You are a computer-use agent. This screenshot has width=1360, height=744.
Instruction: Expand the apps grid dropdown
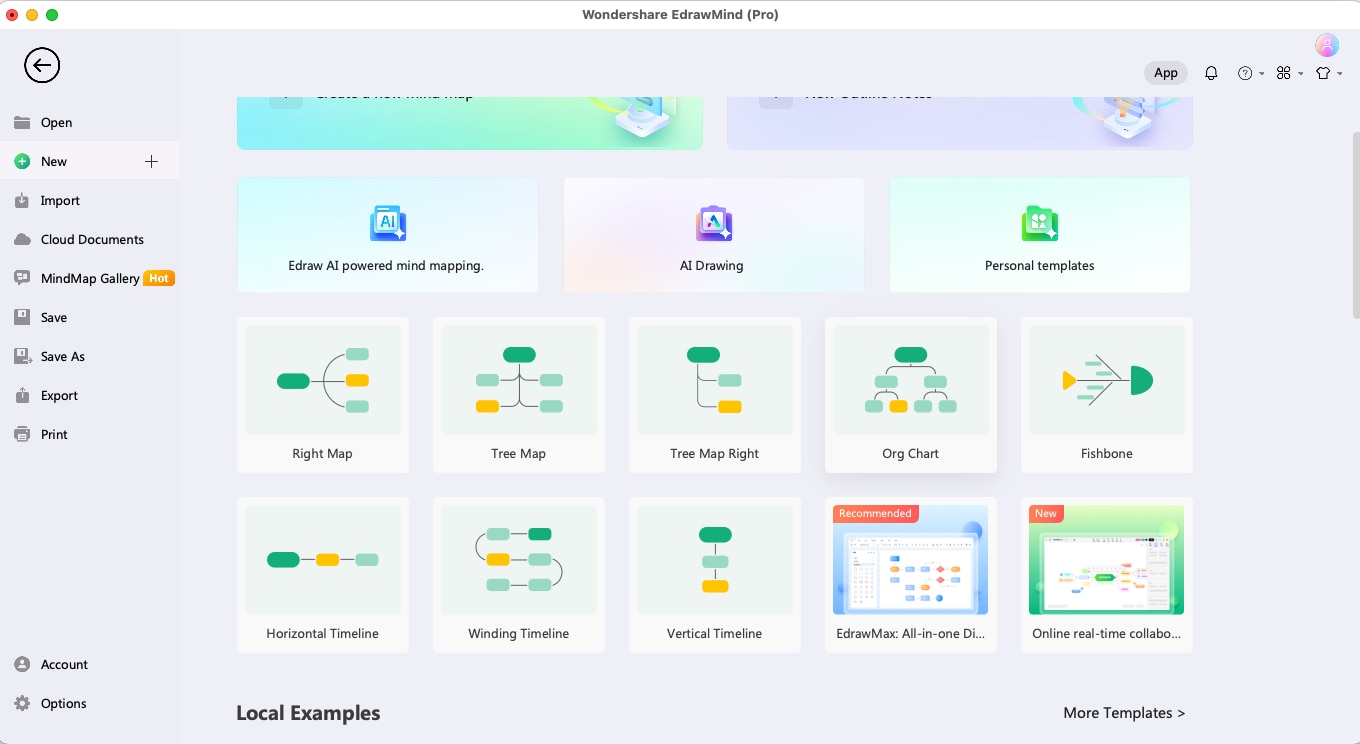tap(1290, 73)
